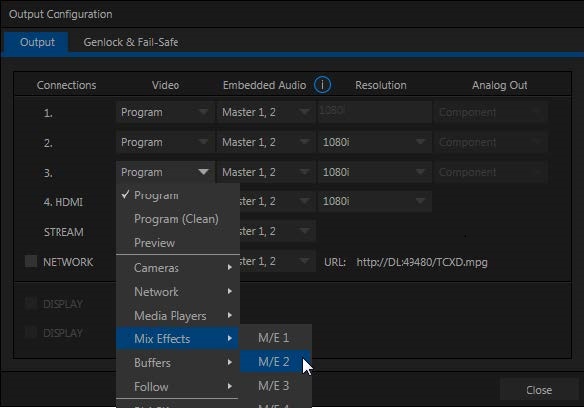584x408 pixels.
Task: Open Resolution dropdown for 4. HDMI
Action: pyautogui.click(x=374, y=201)
